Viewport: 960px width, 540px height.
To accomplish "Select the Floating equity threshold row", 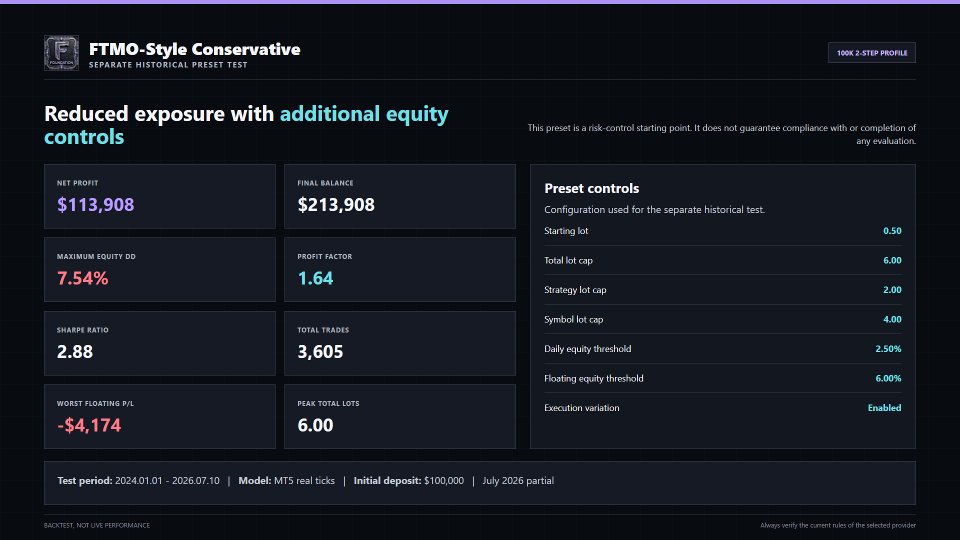I will (722, 378).
